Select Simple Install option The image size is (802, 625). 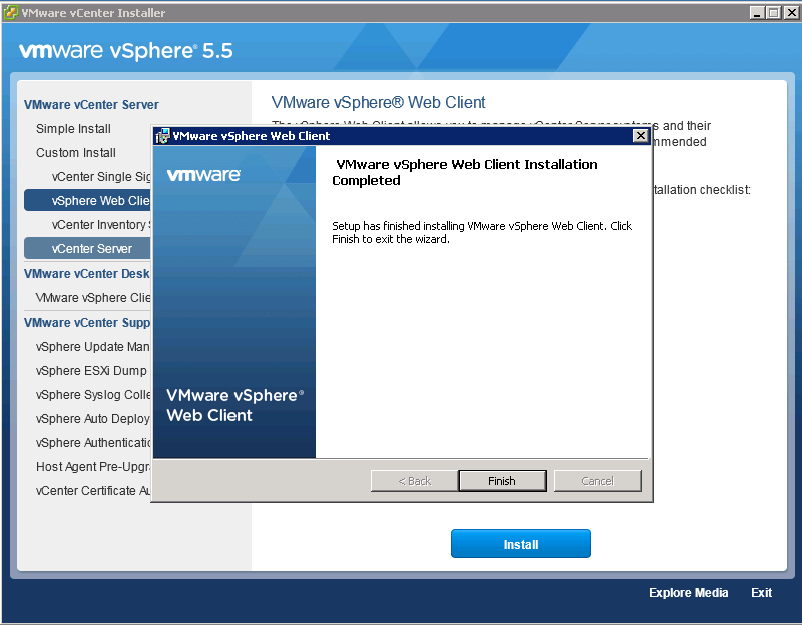73,128
